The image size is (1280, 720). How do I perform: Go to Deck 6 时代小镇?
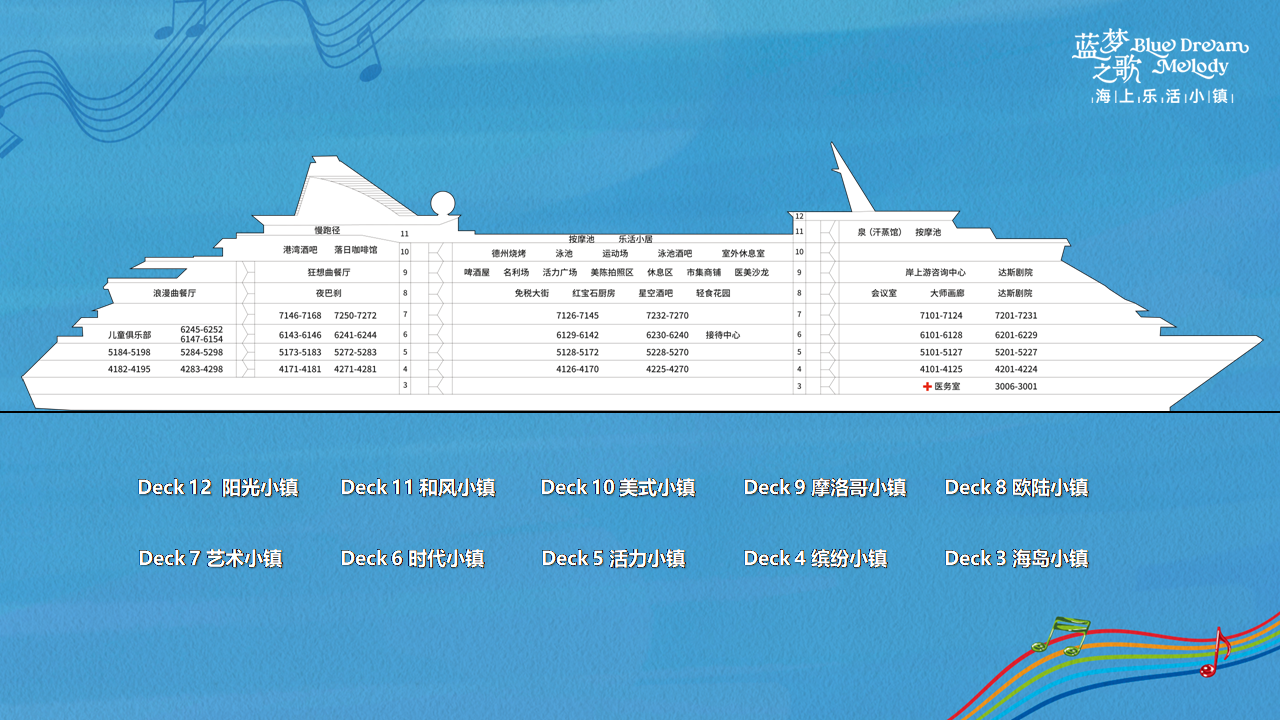[x=412, y=559]
